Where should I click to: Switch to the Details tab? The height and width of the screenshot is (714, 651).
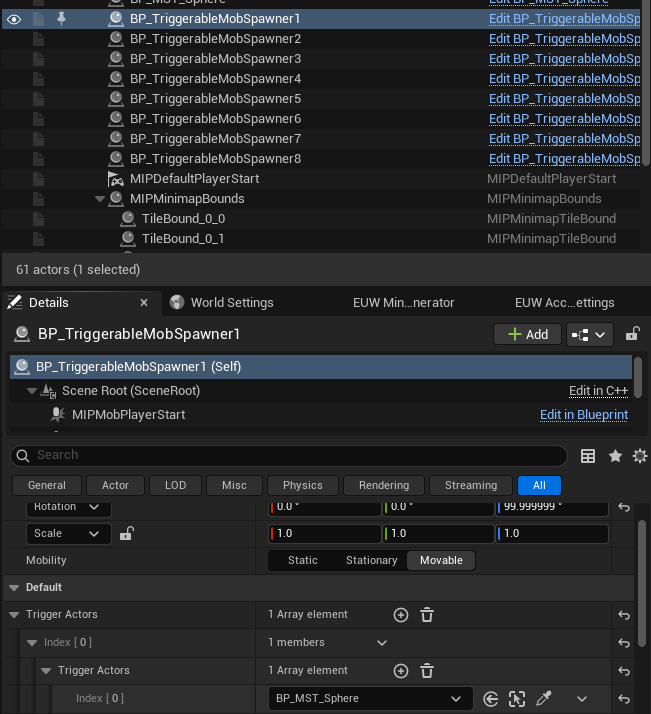pyautogui.click(x=49, y=303)
